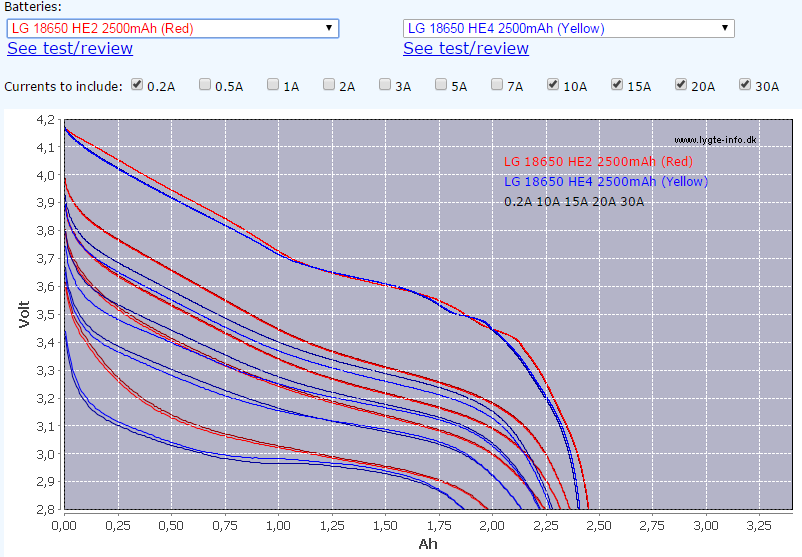Click the 4,0 value on the Volt axis
Image resolution: width=802 pixels, height=557 pixels.
click(x=45, y=175)
